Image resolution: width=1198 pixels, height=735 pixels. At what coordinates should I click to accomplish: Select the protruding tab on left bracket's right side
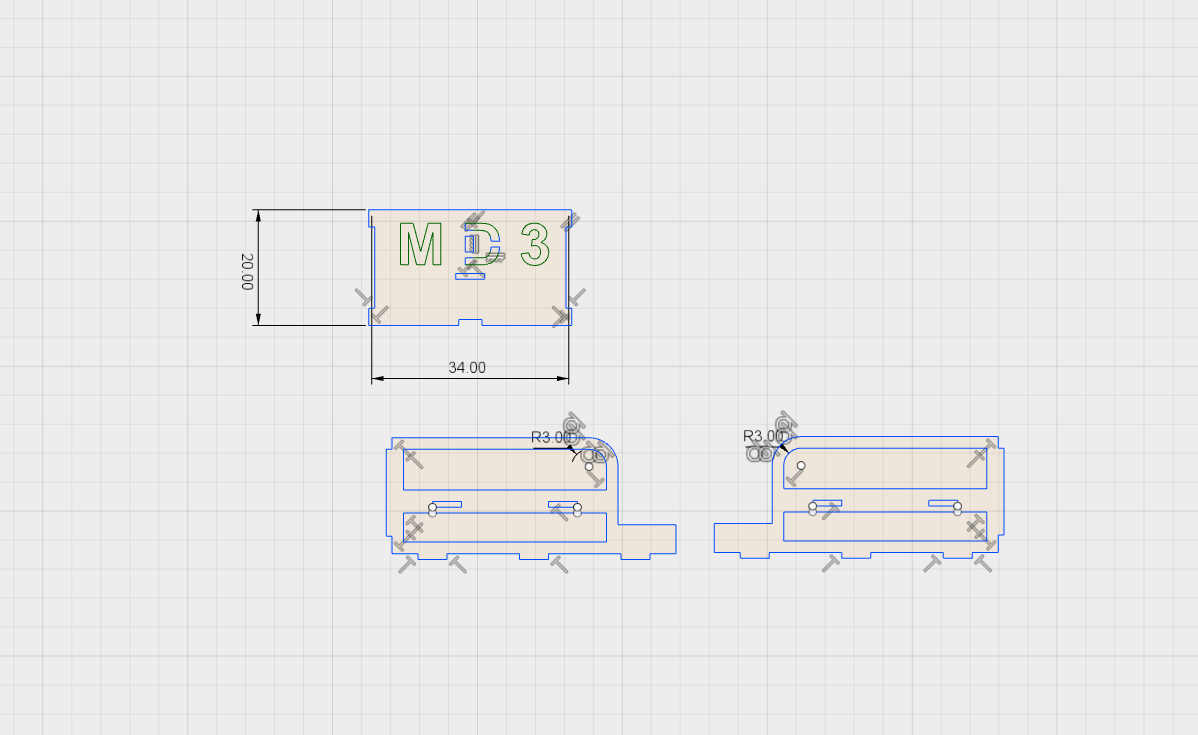647,538
